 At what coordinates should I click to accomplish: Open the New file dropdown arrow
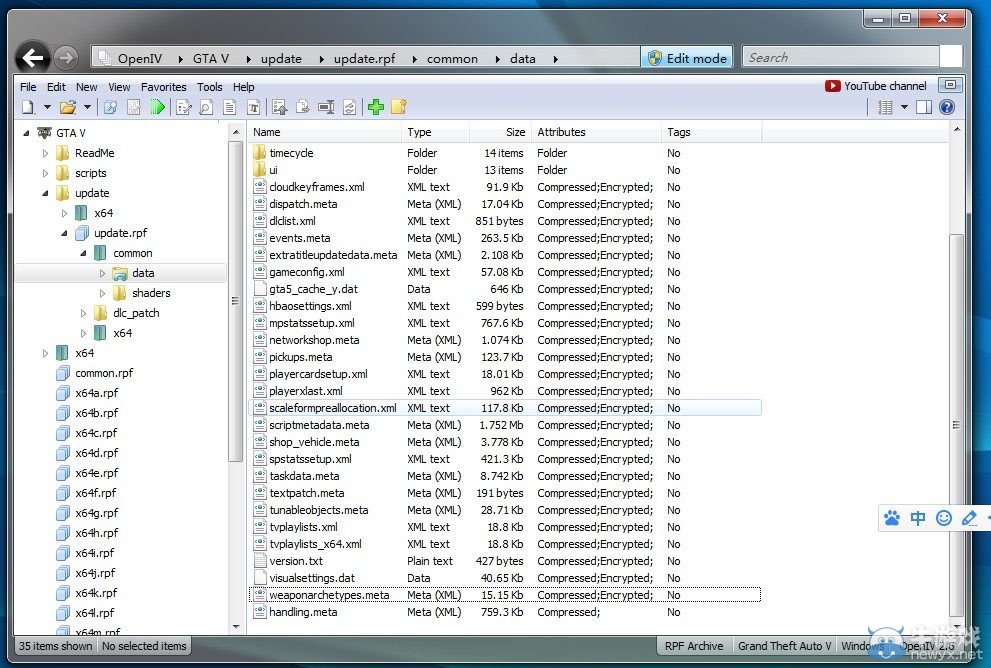pos(47,107)
